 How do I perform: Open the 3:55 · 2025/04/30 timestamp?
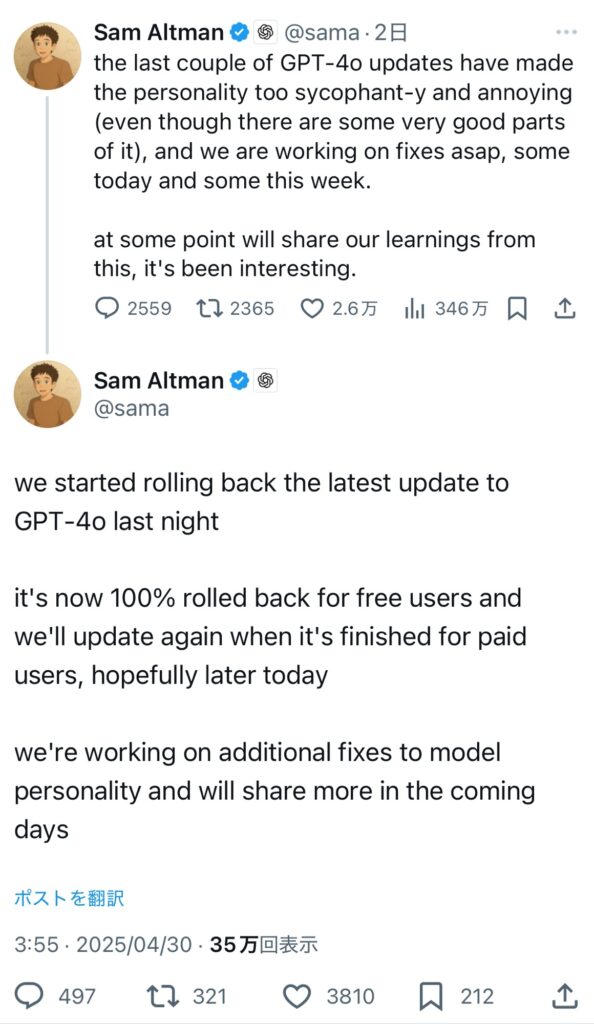103,944
